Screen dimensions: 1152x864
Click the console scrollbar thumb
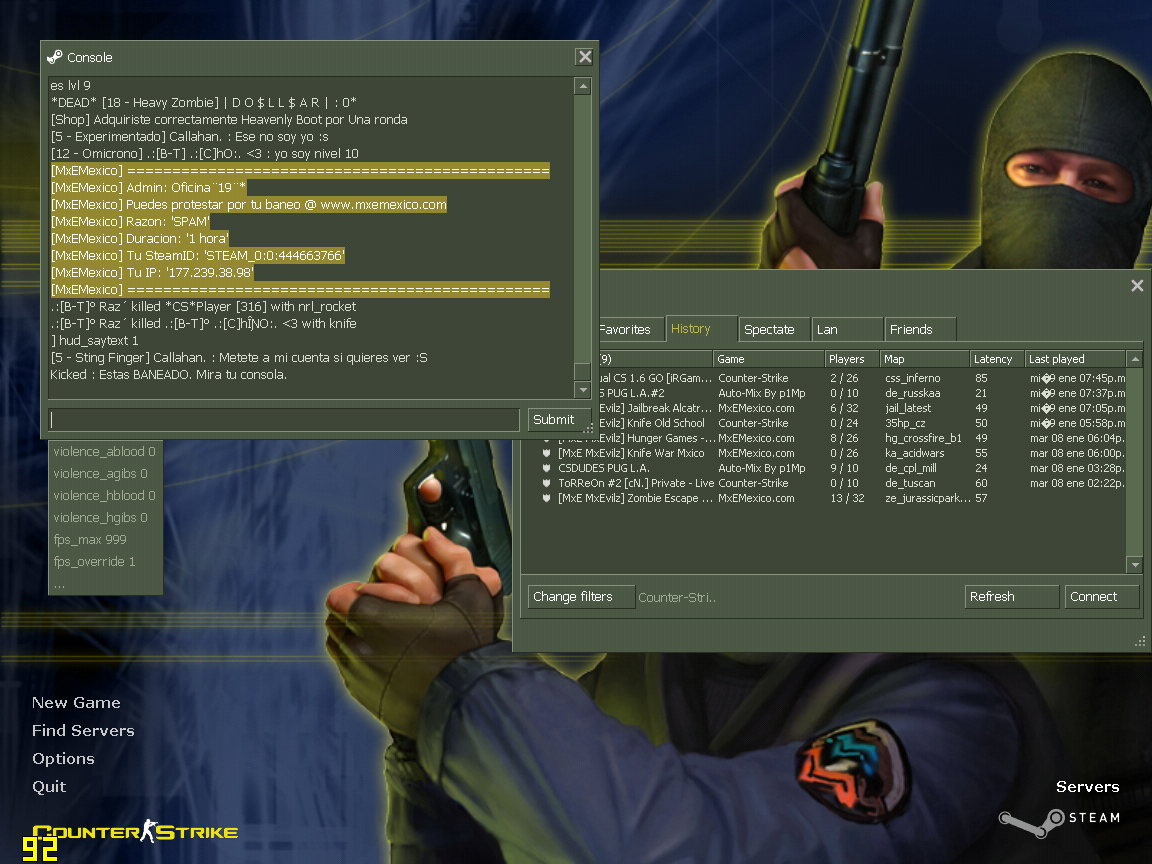[583, 371]
